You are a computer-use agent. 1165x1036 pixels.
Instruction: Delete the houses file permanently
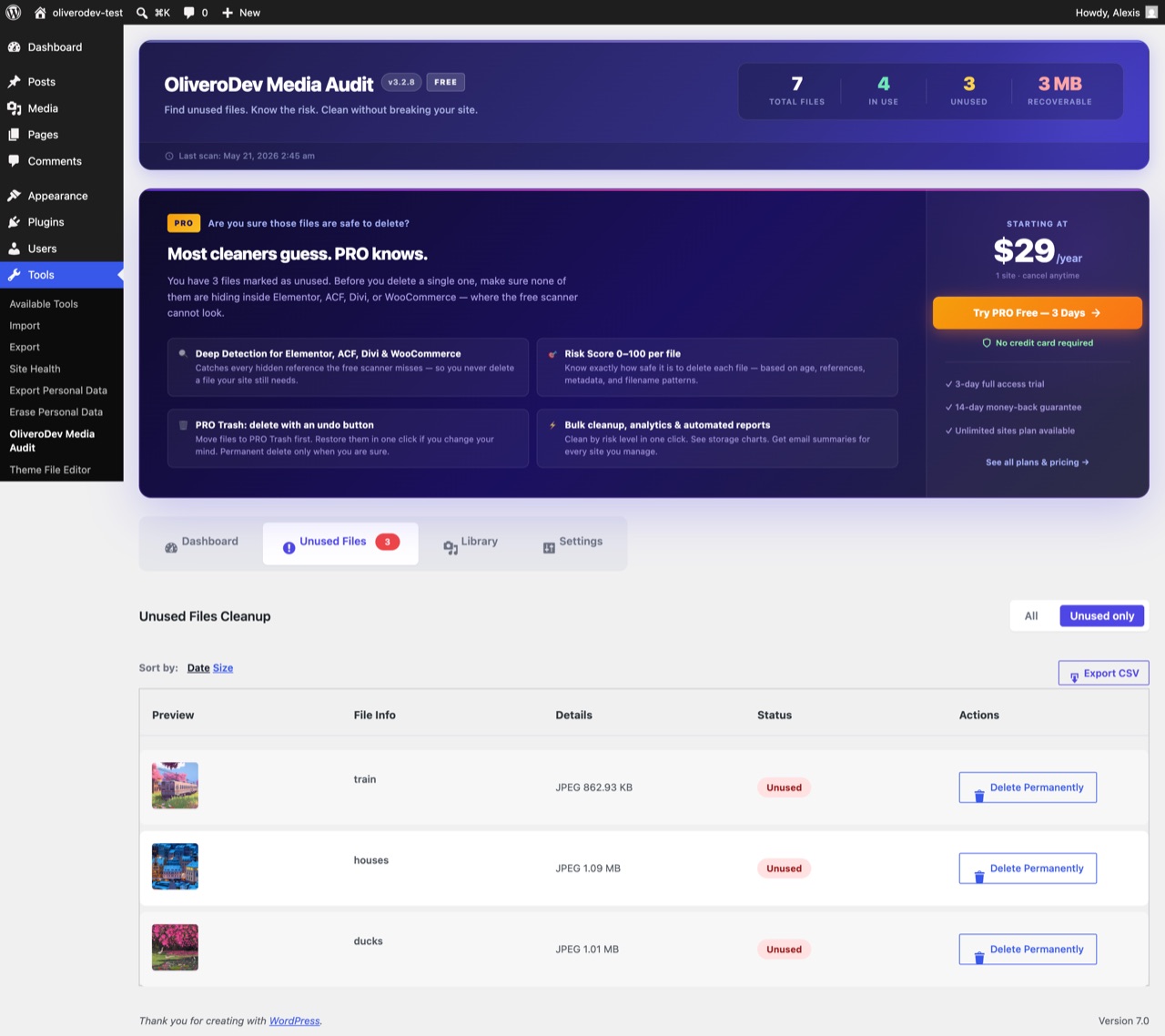click(x=1028, y=869)
